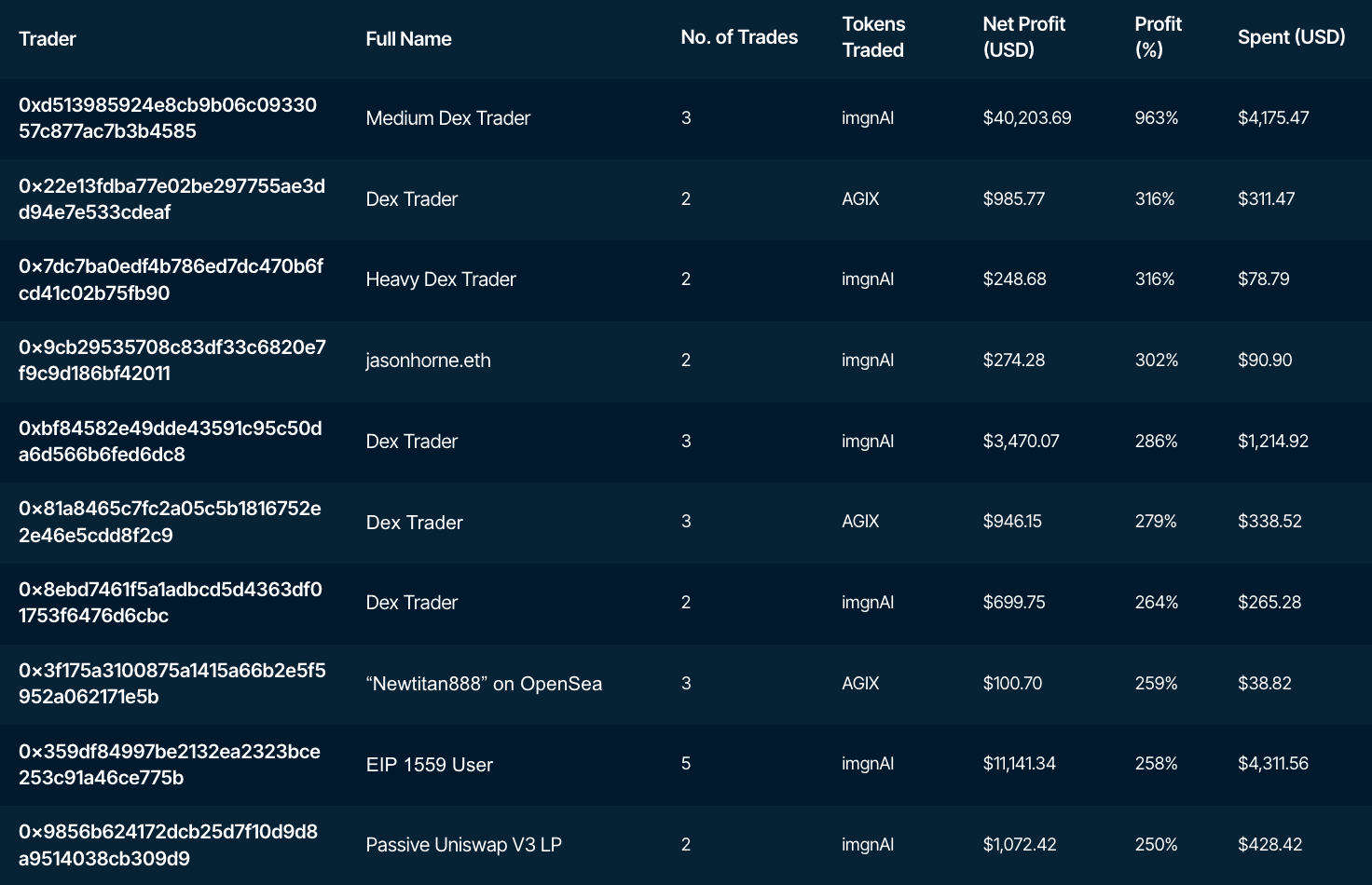Click the Full Name column header
Image resolution: width=1372 pixels, height=885 pixels.
408,39
